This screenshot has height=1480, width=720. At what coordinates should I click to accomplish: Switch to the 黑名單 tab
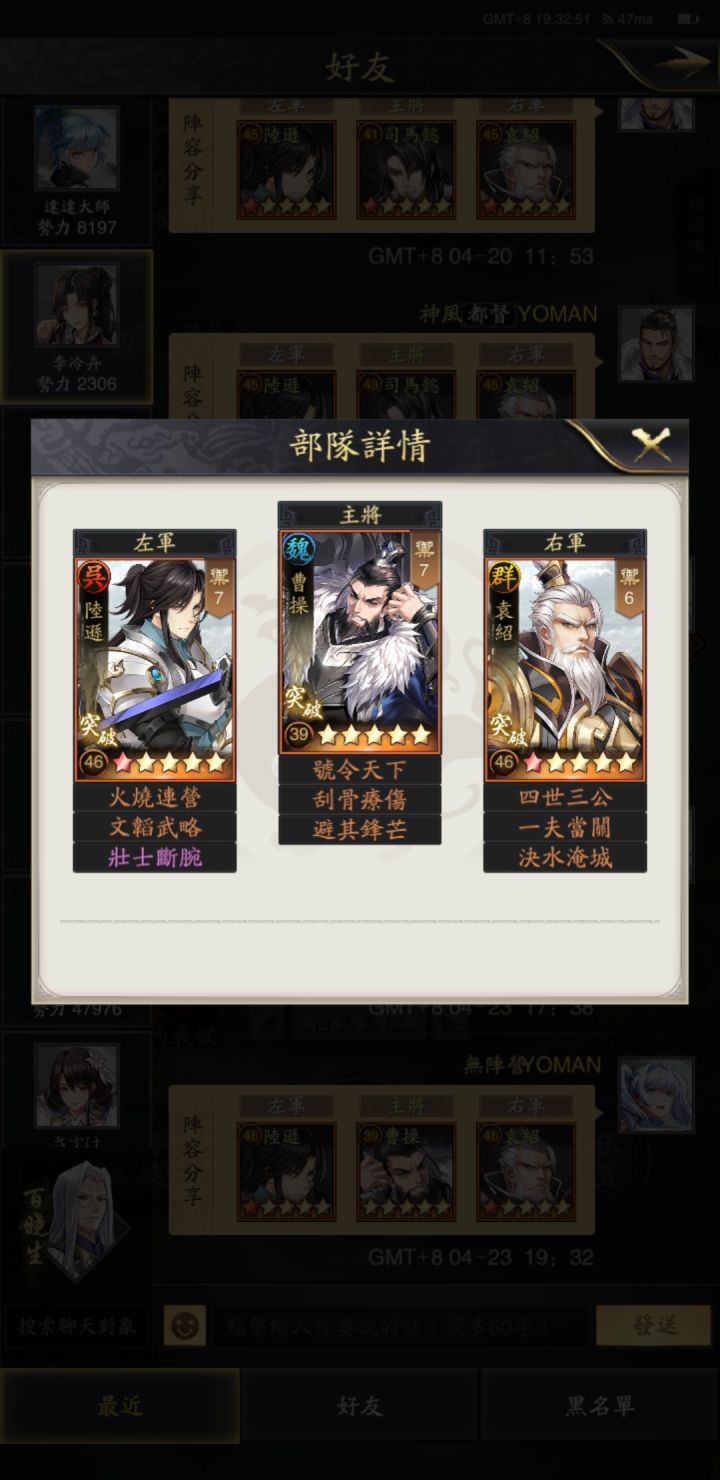click(600, 1406)
